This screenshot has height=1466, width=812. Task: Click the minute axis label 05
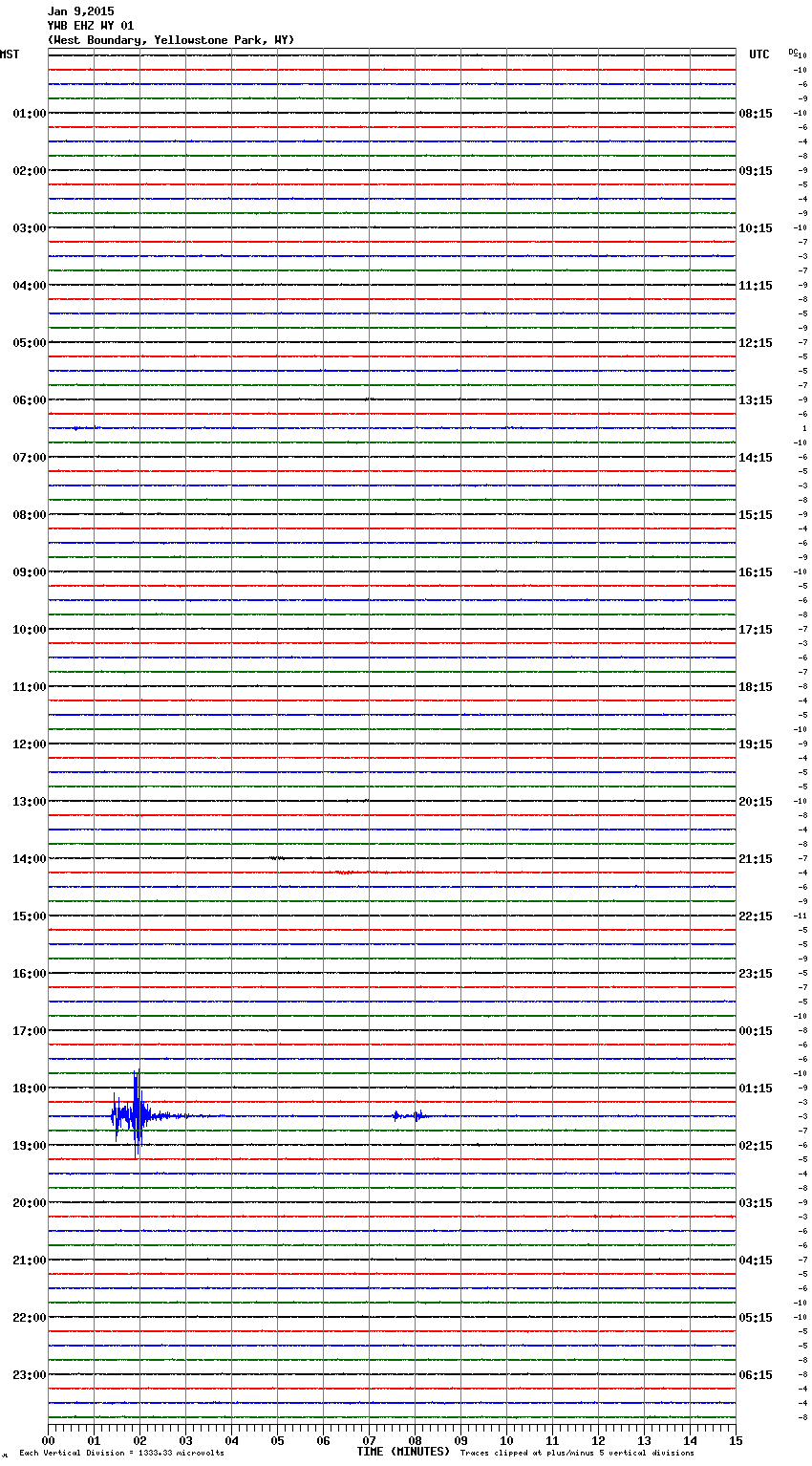tap(277, 1440)
